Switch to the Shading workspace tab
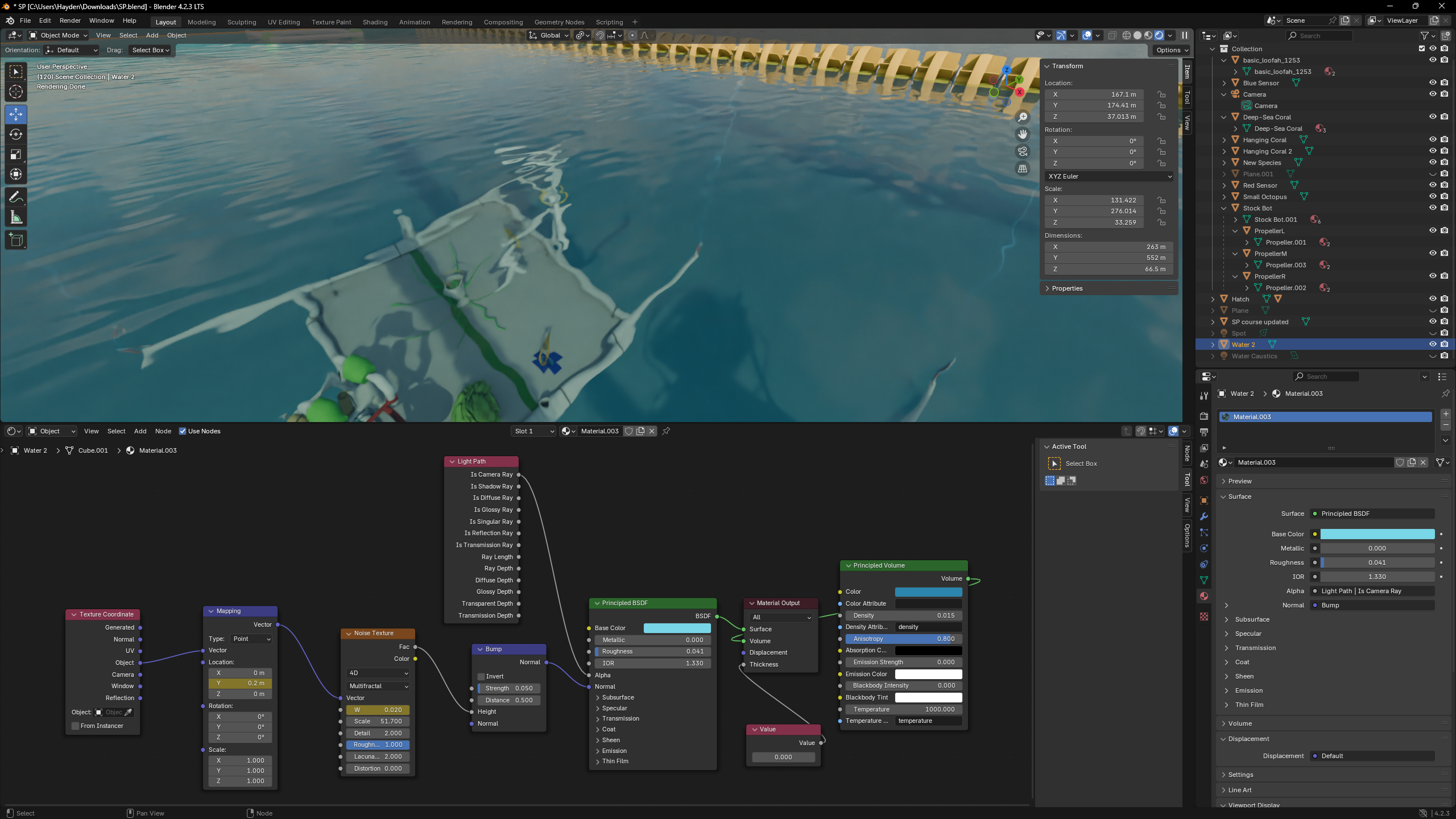 375,22
